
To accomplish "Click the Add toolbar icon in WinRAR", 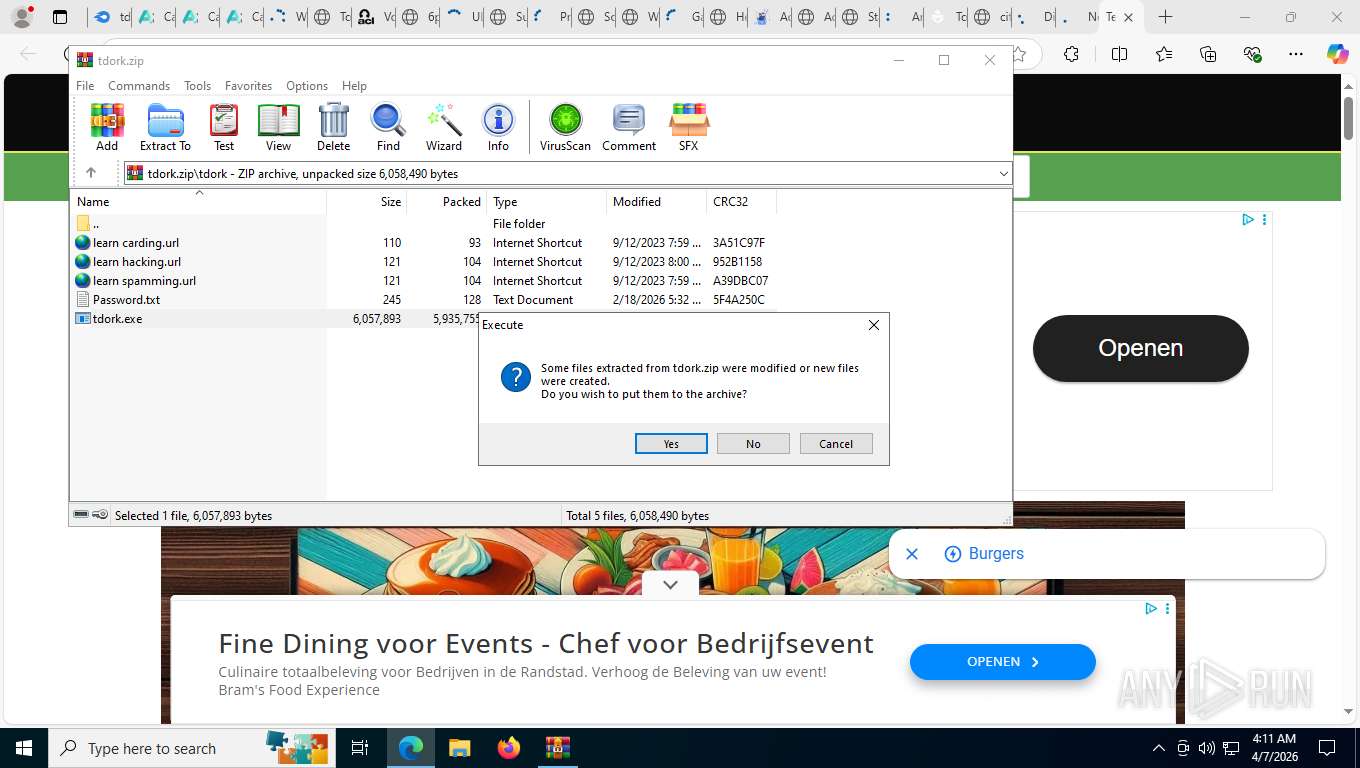I will click(107, 127).
